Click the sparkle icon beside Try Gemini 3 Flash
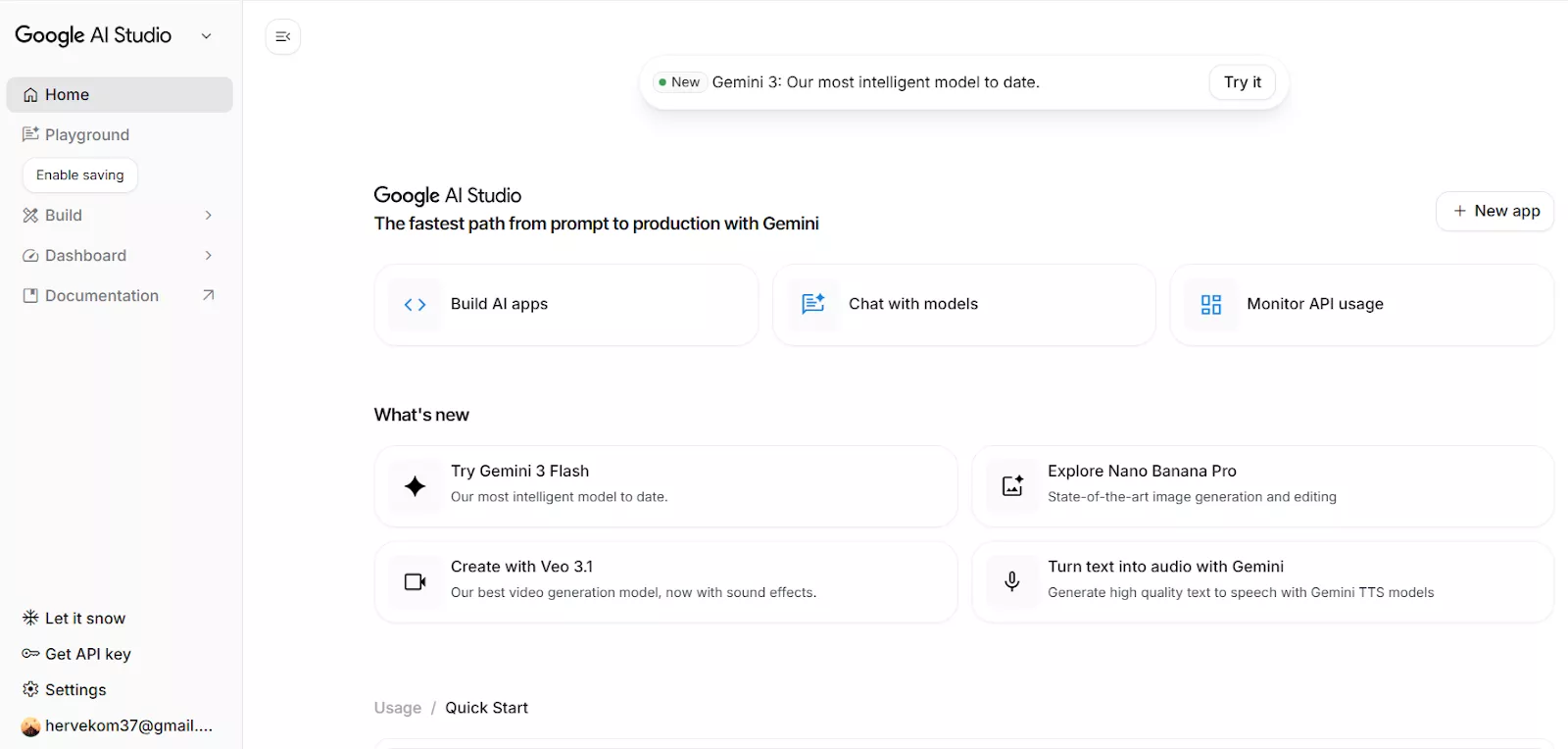This screenshot has height=749, width=1568. [415, 486]
